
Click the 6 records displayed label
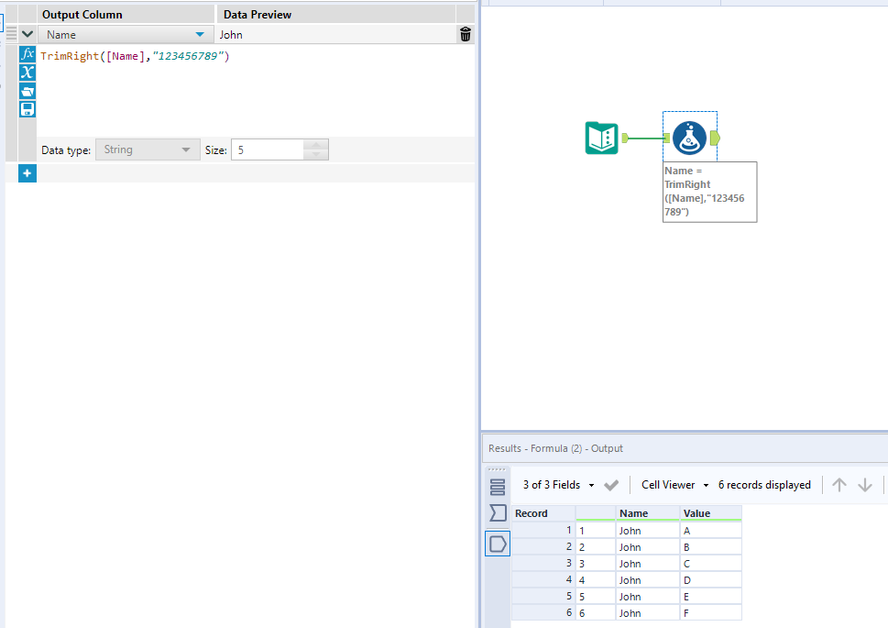[764, 485]
